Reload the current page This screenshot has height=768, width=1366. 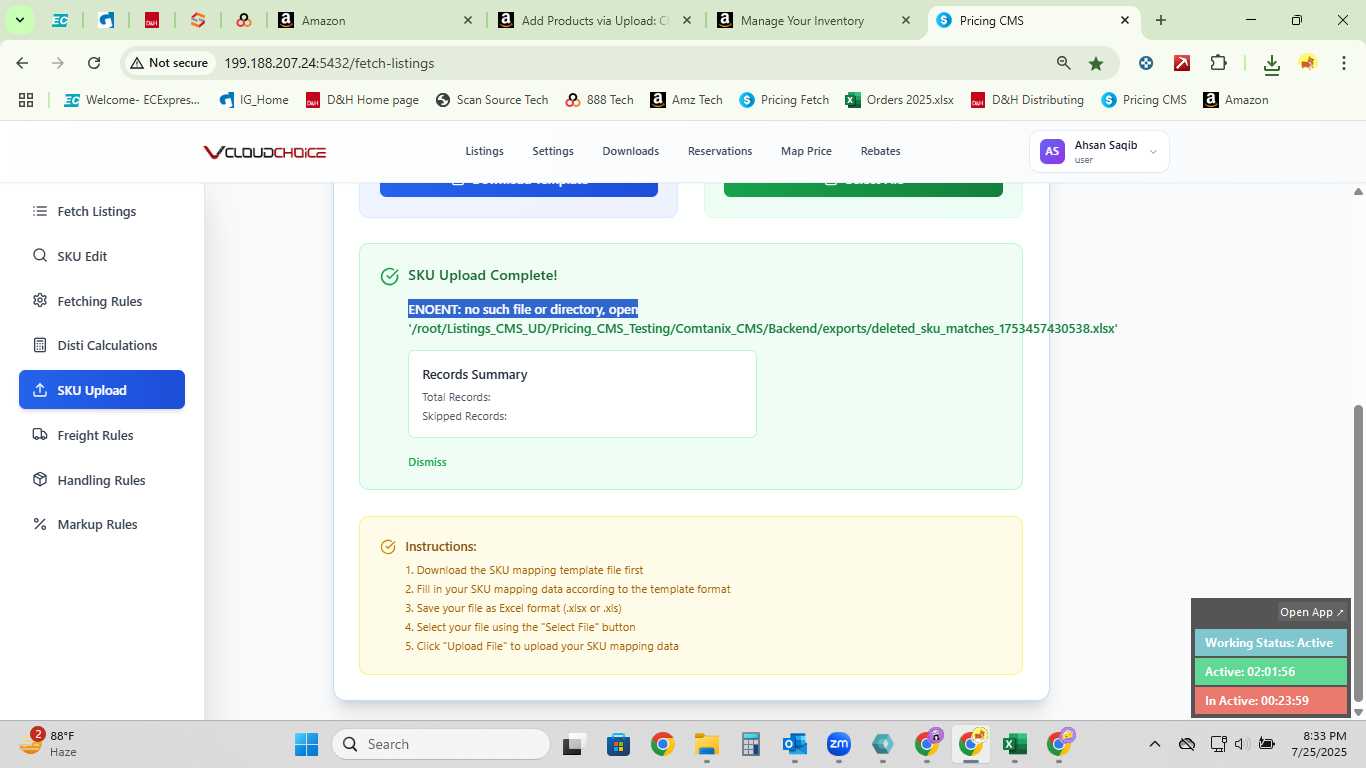[x=94, y=63]
